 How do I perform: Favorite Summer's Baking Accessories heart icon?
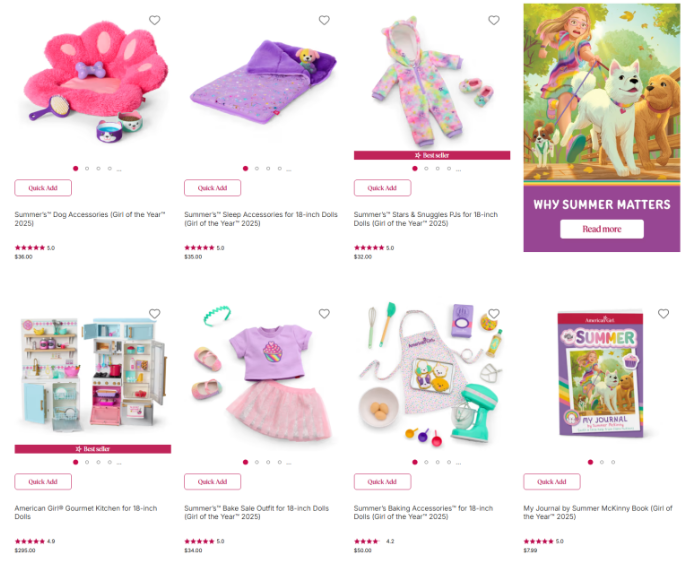(494, 313)
